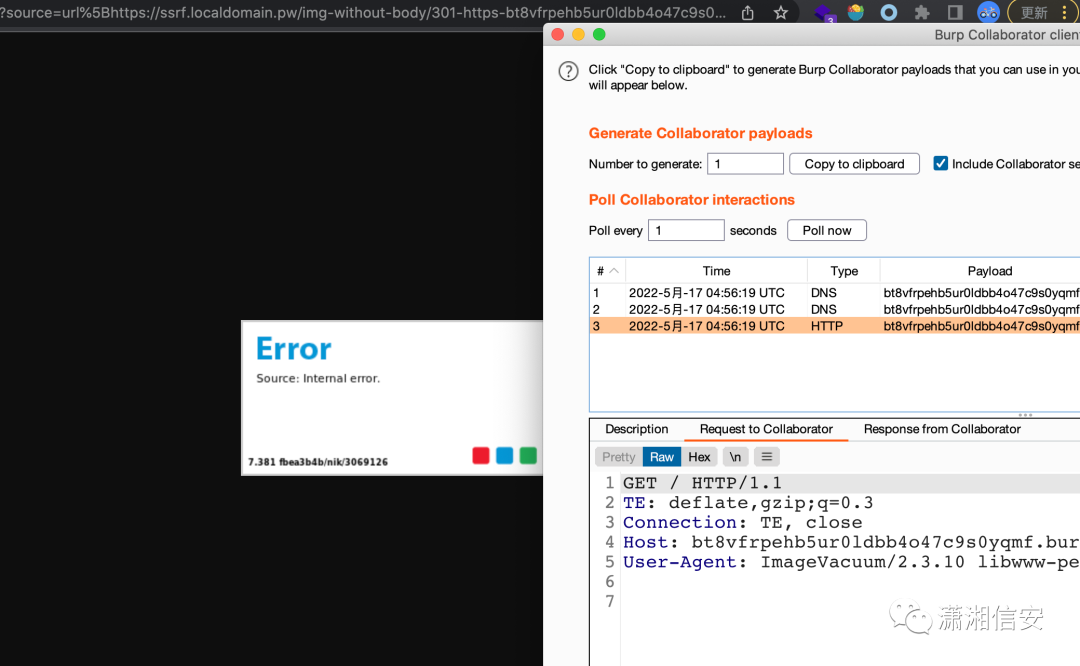
Task: Focus the Number to generate field
Action: coord(745,164)
